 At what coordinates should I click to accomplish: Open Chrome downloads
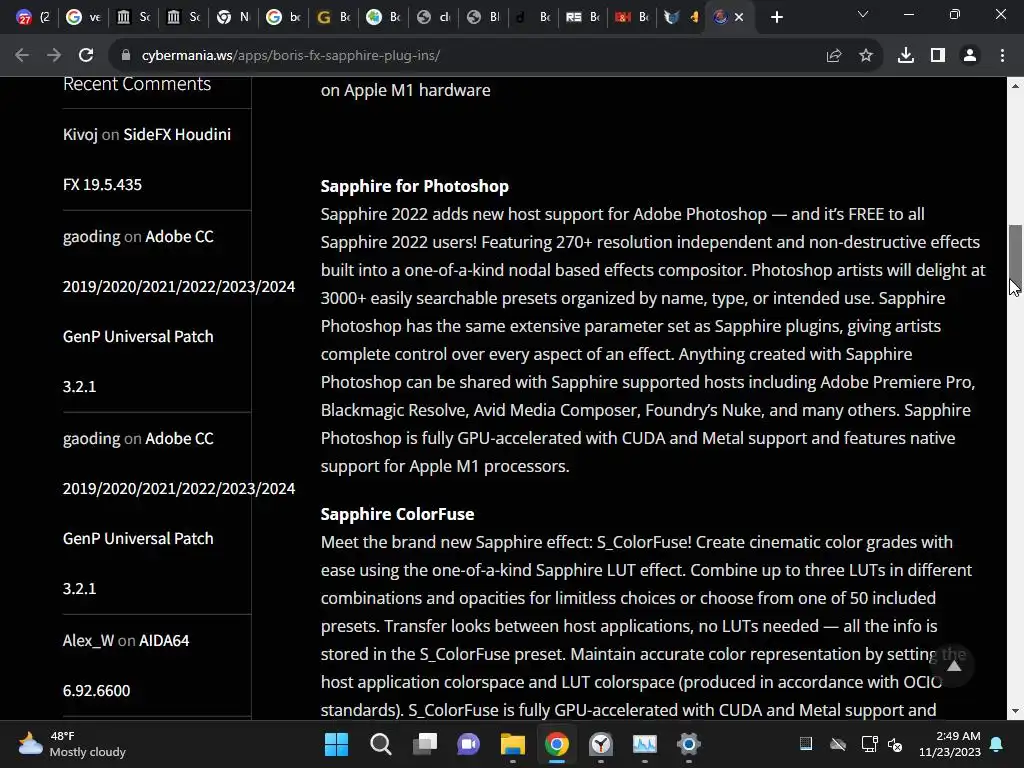click(x=906, y=56)
